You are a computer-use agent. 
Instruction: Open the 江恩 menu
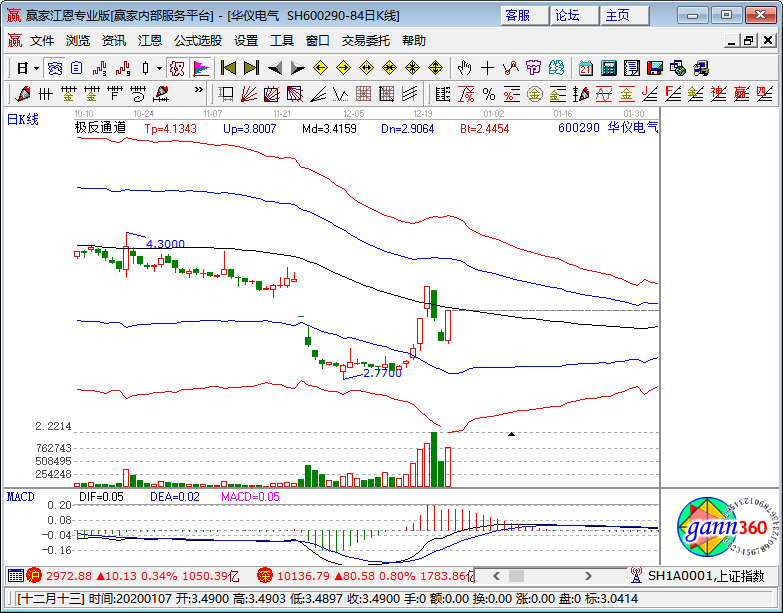[x=150, y=41]
